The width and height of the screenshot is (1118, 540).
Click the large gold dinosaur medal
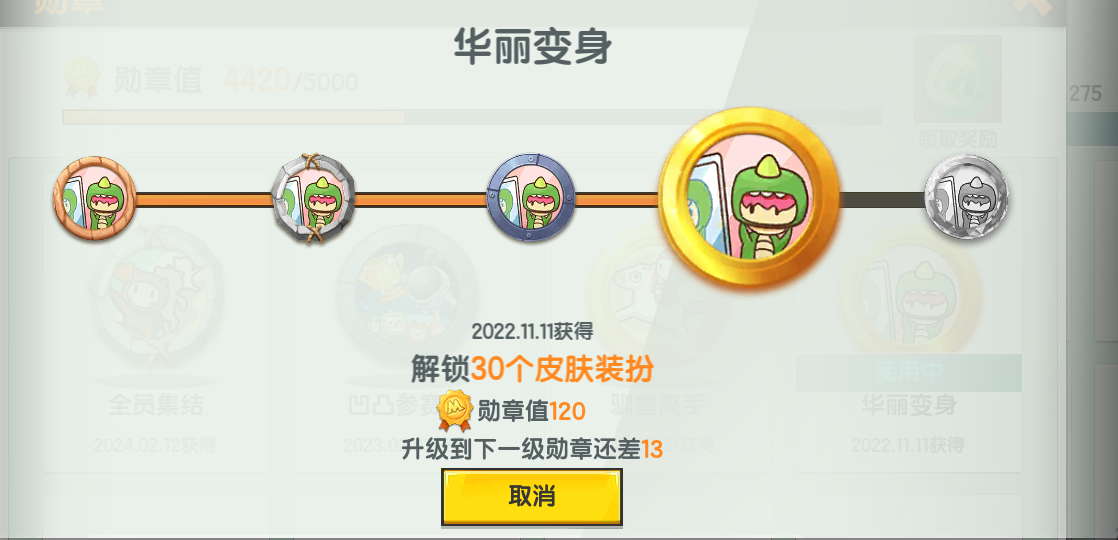(749, 198)
